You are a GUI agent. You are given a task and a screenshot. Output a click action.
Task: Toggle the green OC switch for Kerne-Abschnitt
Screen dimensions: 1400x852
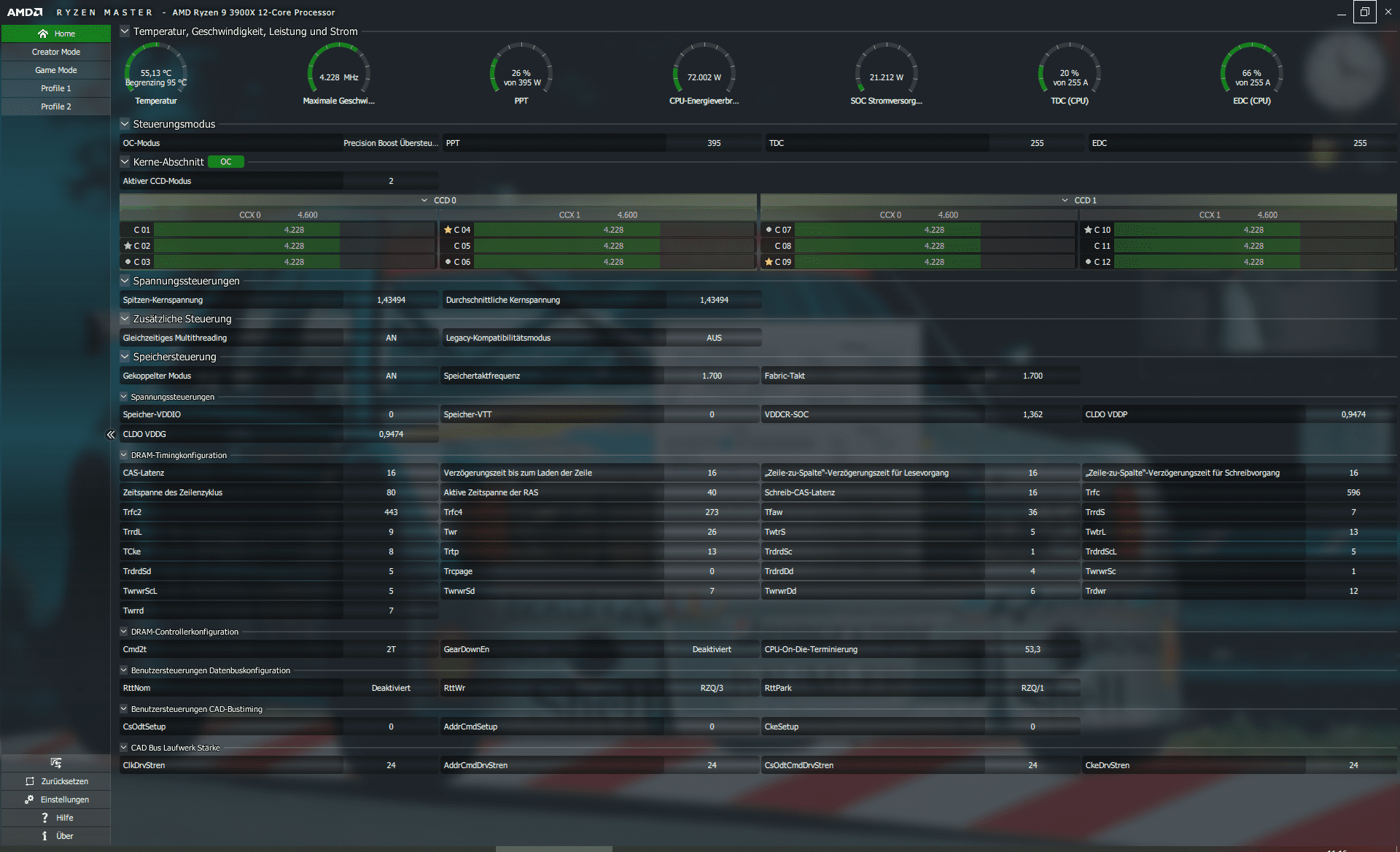226,162
